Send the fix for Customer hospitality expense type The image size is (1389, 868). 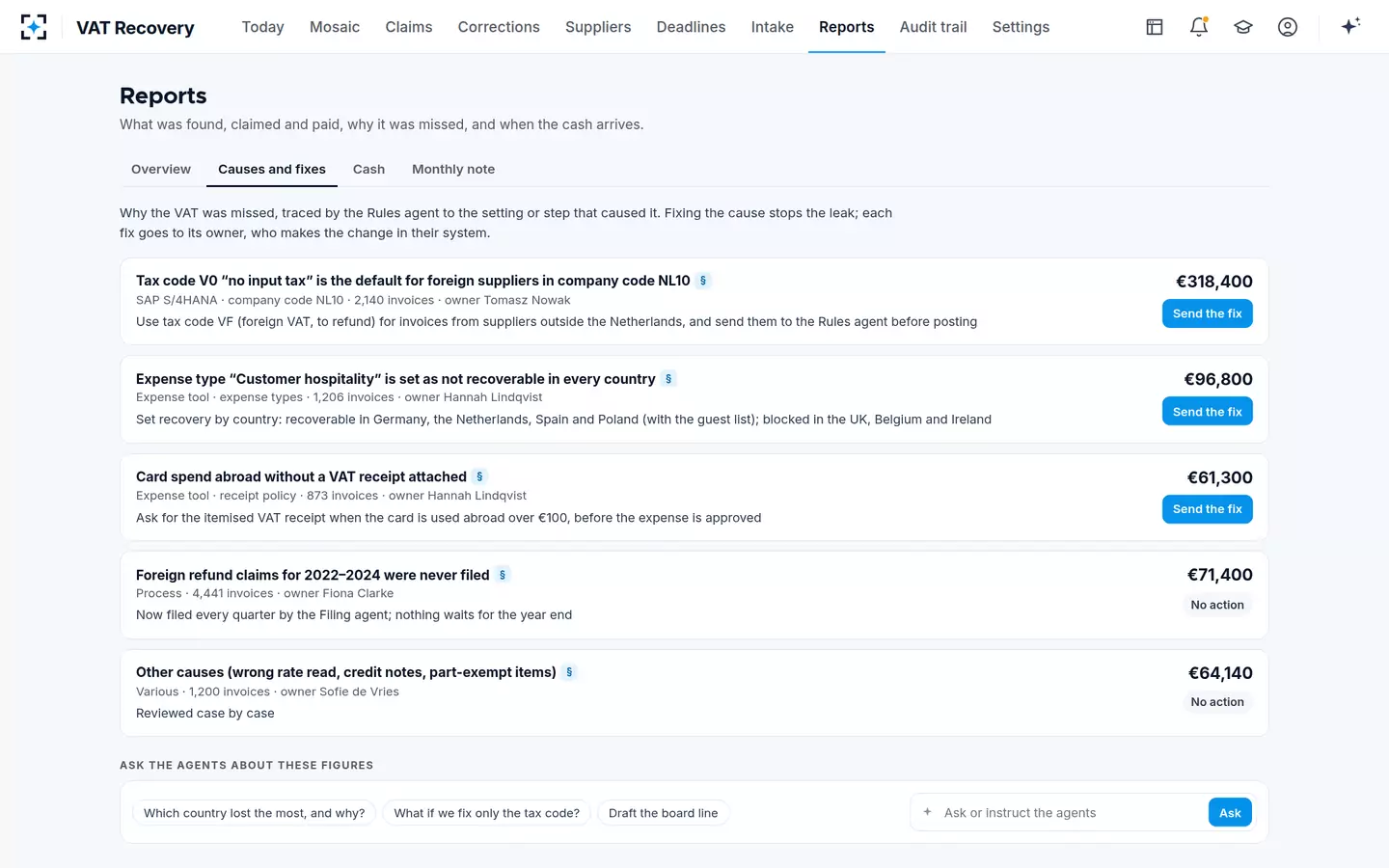1208,412
